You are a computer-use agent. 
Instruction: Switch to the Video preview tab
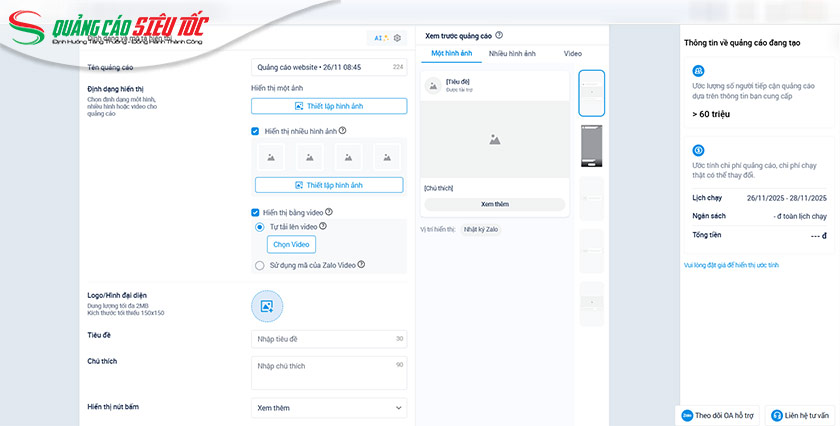(x=572, y=52)
